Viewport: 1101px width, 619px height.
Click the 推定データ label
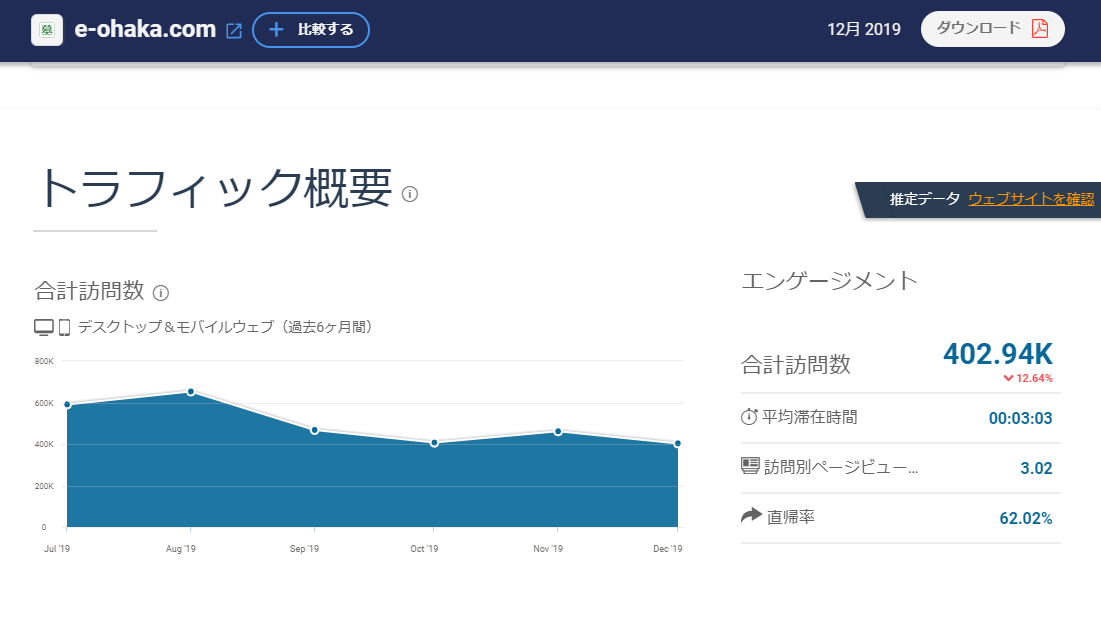(925, 199)
